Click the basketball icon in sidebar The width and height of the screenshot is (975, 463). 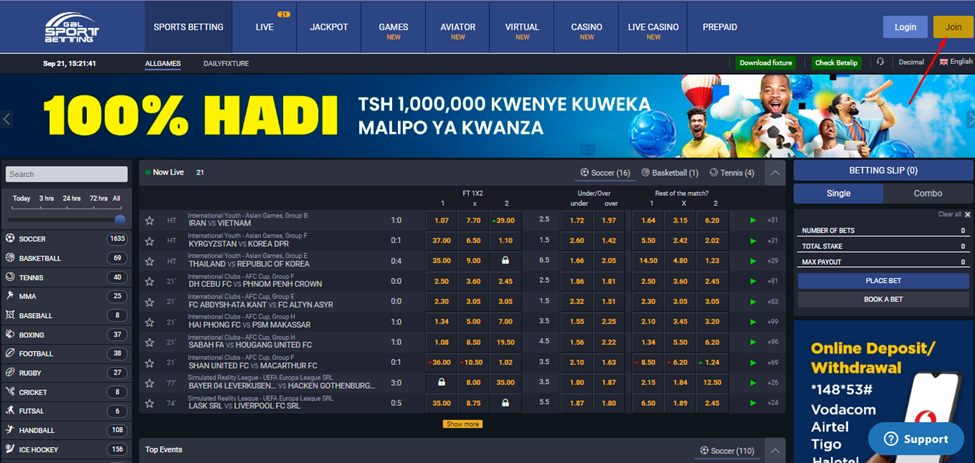click(x=10, y=258)
